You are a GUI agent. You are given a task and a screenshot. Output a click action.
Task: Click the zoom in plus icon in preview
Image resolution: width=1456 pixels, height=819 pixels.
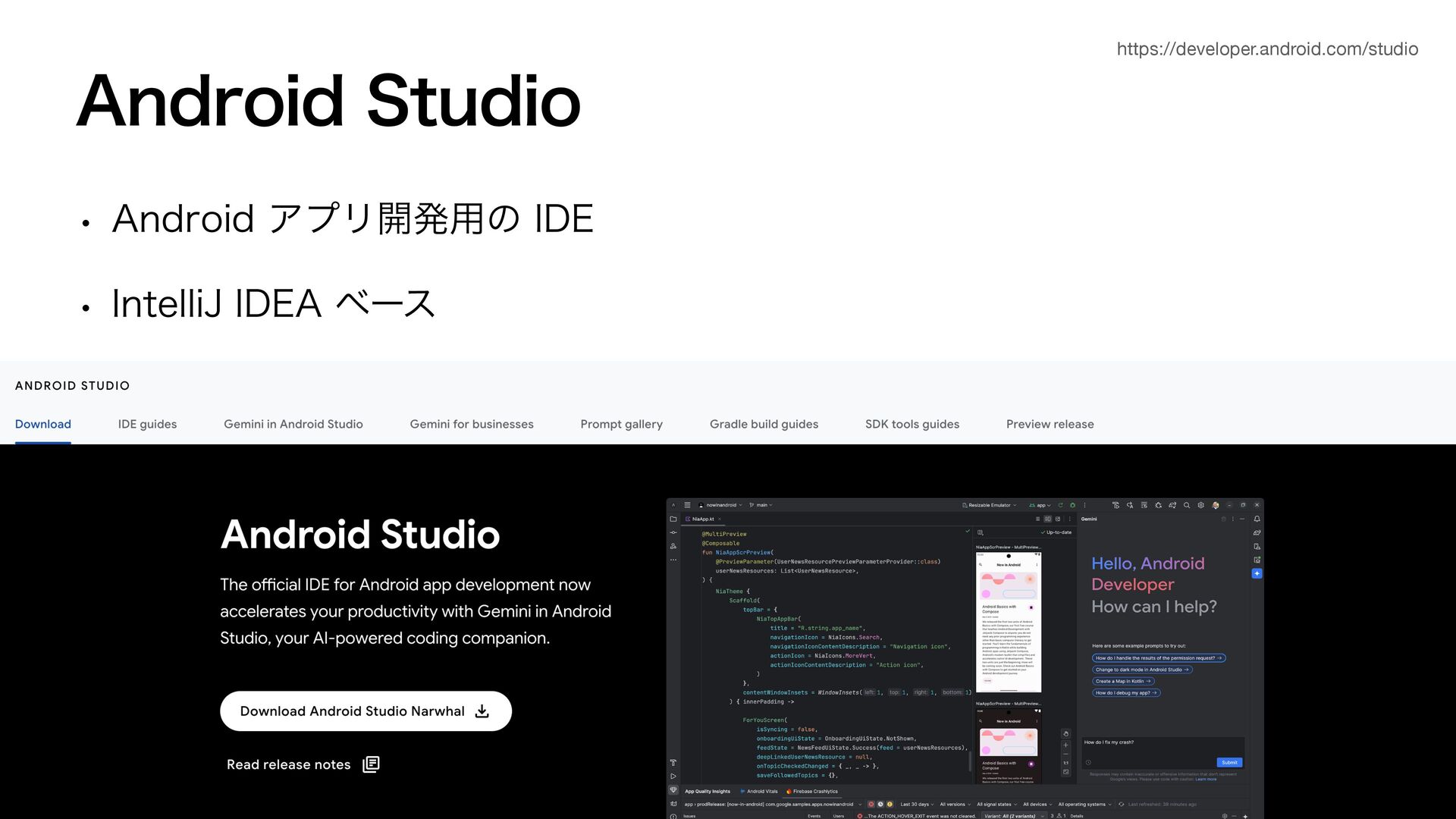tap(1065, 745)
